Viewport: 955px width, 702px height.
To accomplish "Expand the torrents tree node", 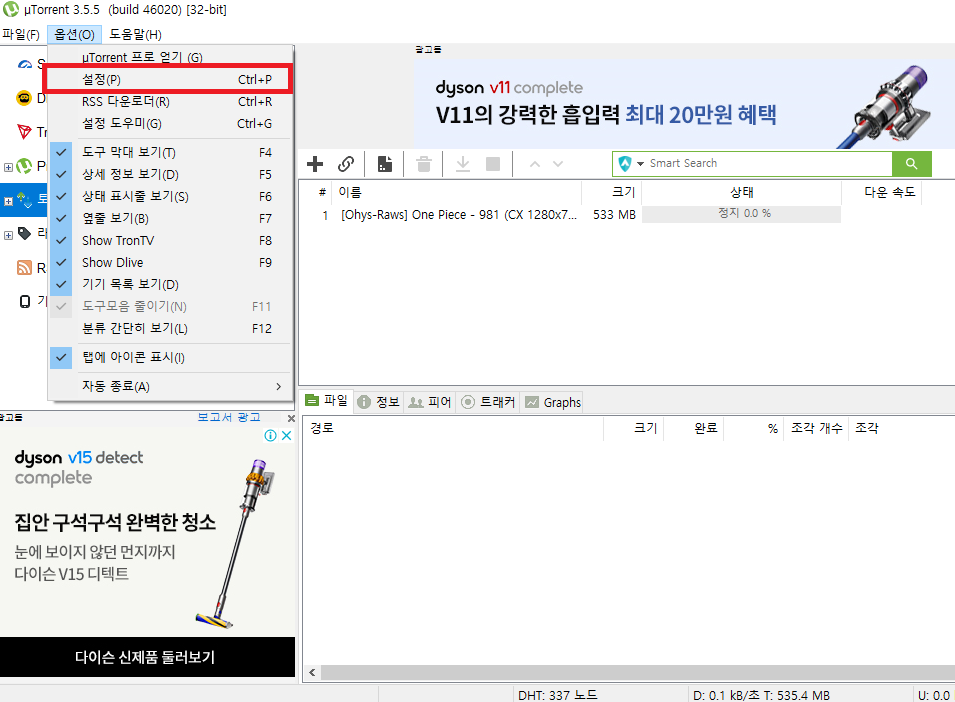I will tap(9, 201).
